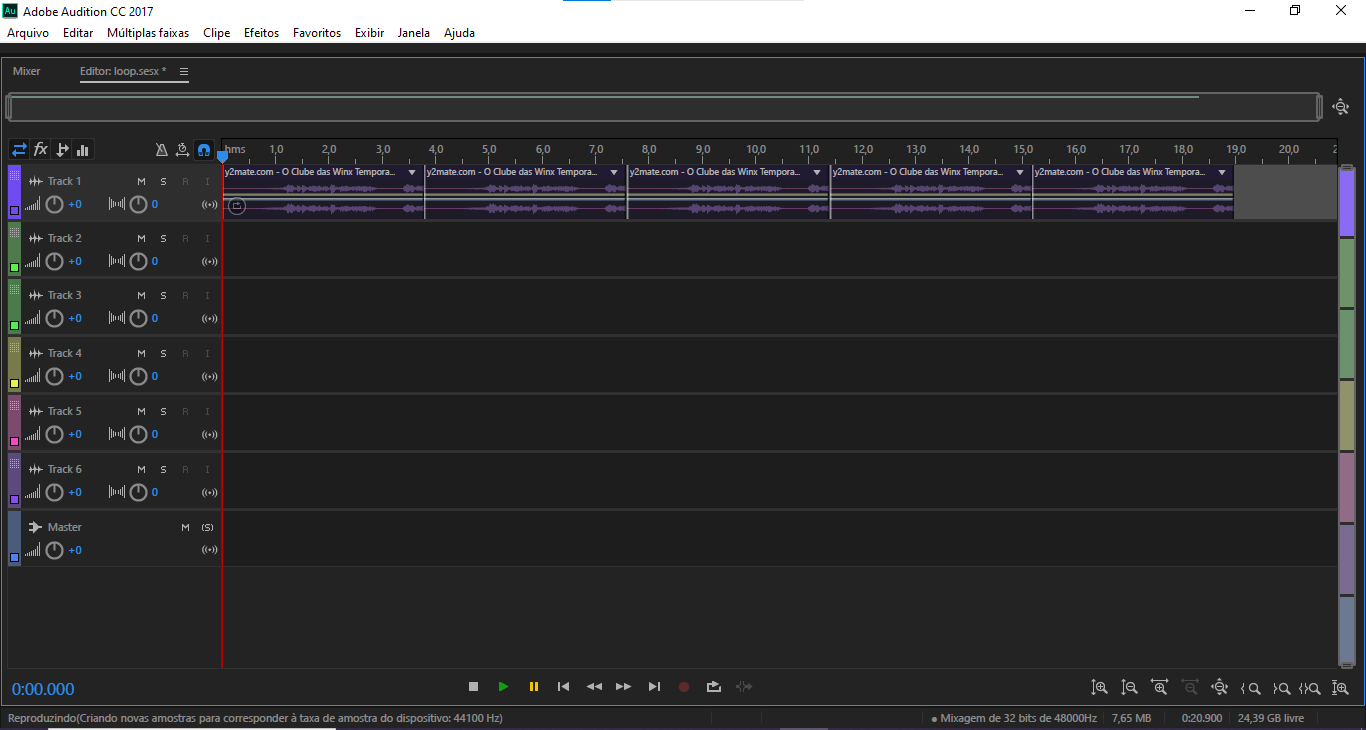Click the 0:00.000 timecode display
Viewport: 1366px width, 730px height.
[x=43, y=689]
